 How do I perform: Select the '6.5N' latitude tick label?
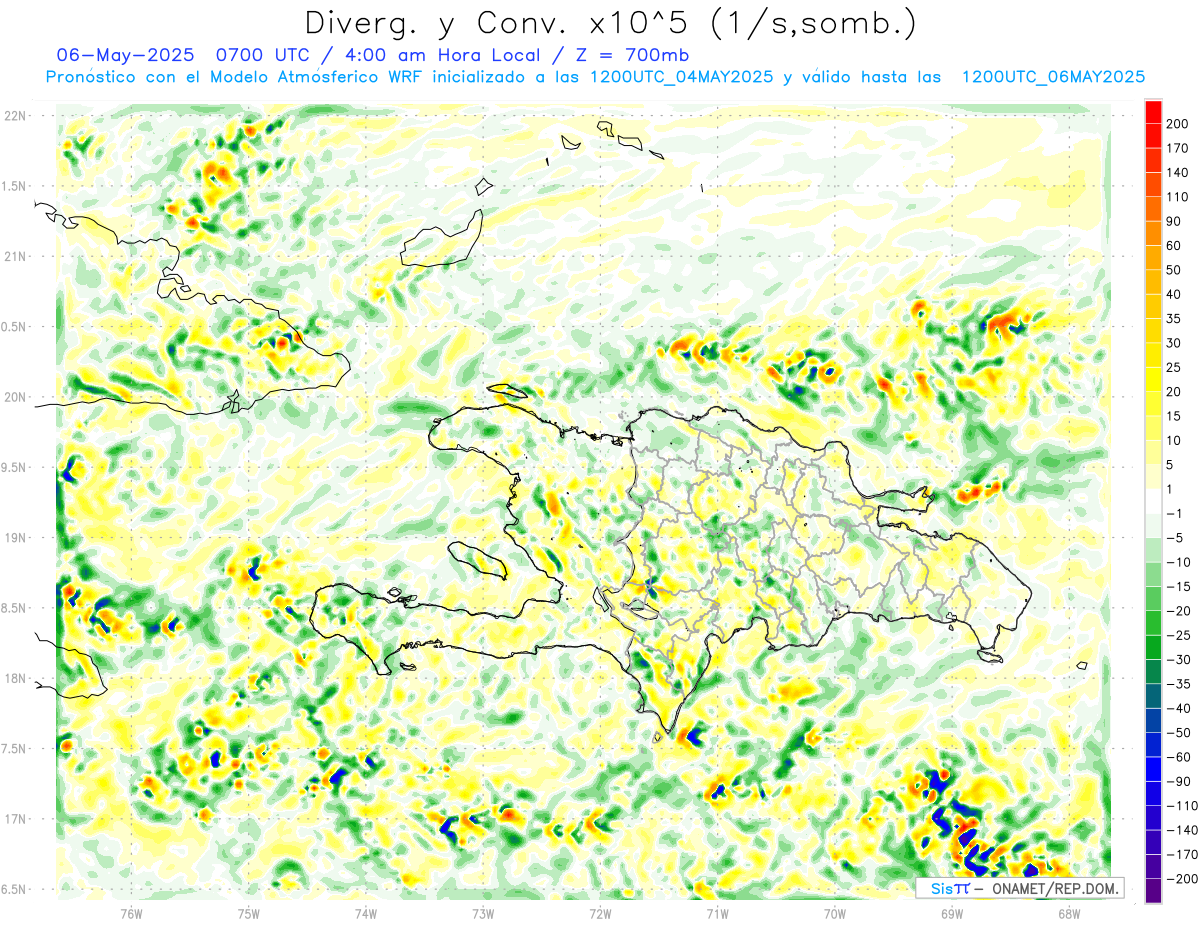(13, 889)
